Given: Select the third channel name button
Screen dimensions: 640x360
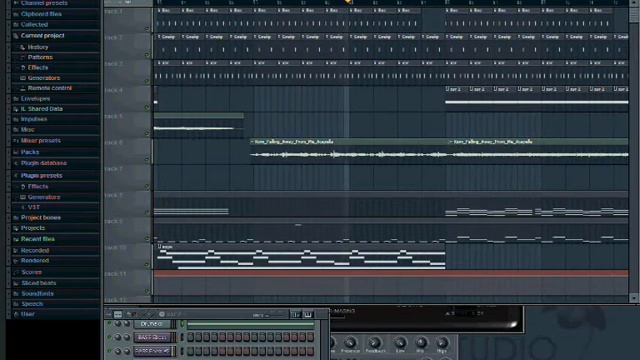Looking at the screenshot, I should pos(152,351).
